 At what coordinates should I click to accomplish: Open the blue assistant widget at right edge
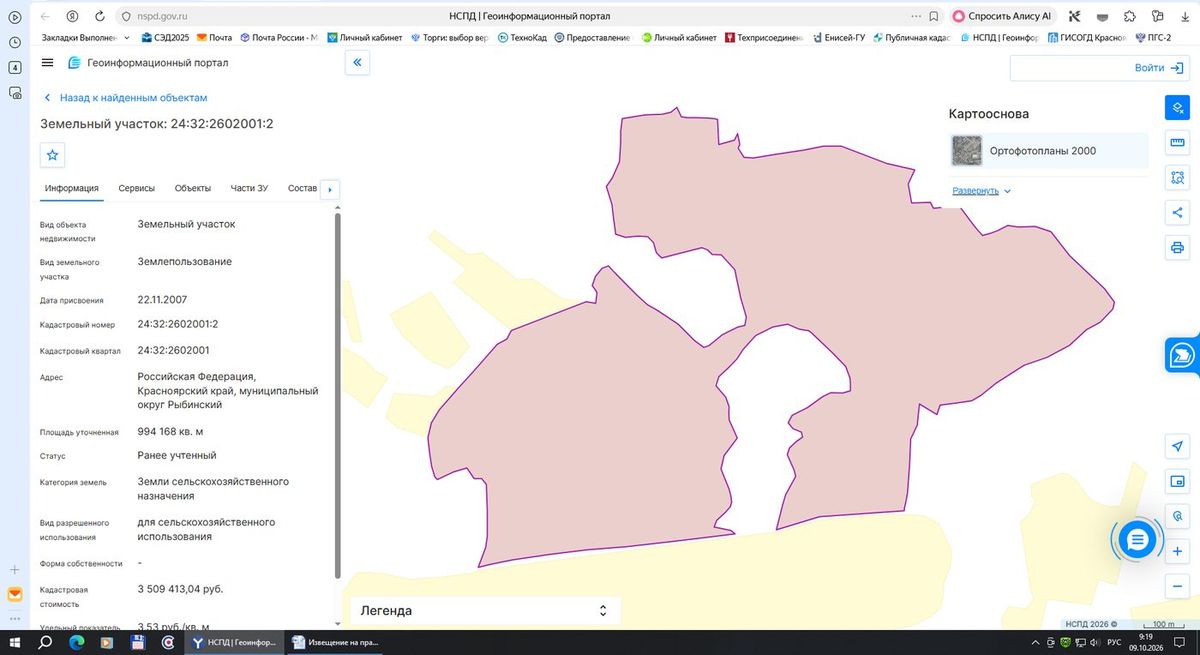pos(1183,355)
